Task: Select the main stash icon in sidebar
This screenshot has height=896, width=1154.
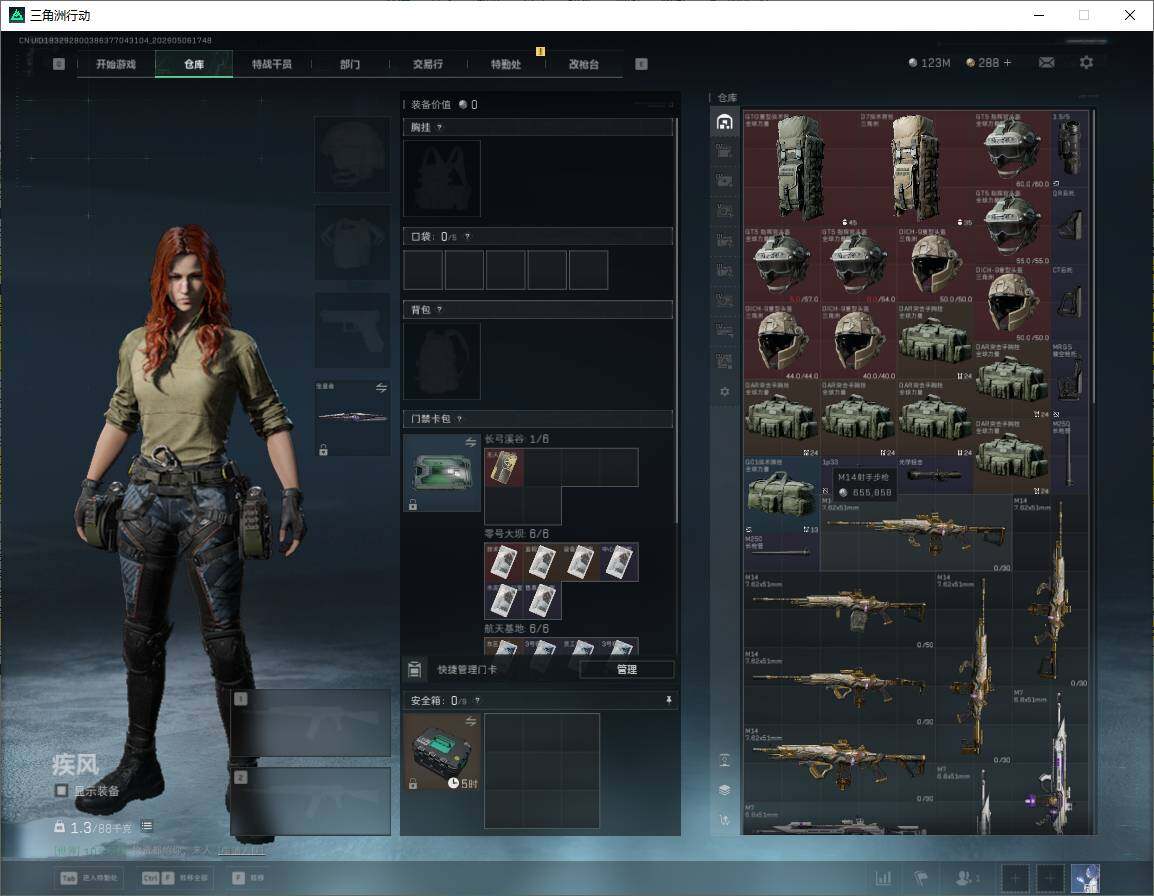Action: pos(724,122)
